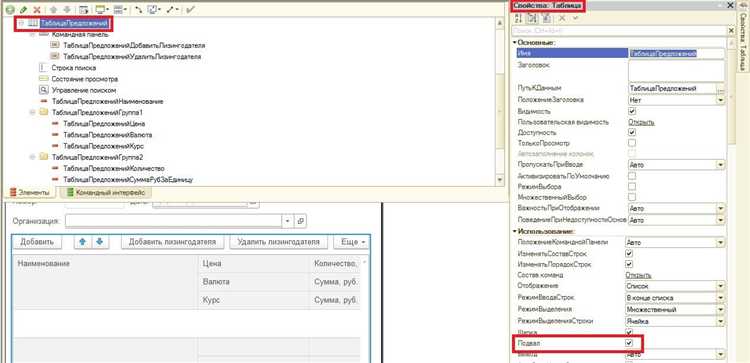Open the РежимВводаСтрок dropdown
Screen dimensions: 750x363
coord(720,298)
